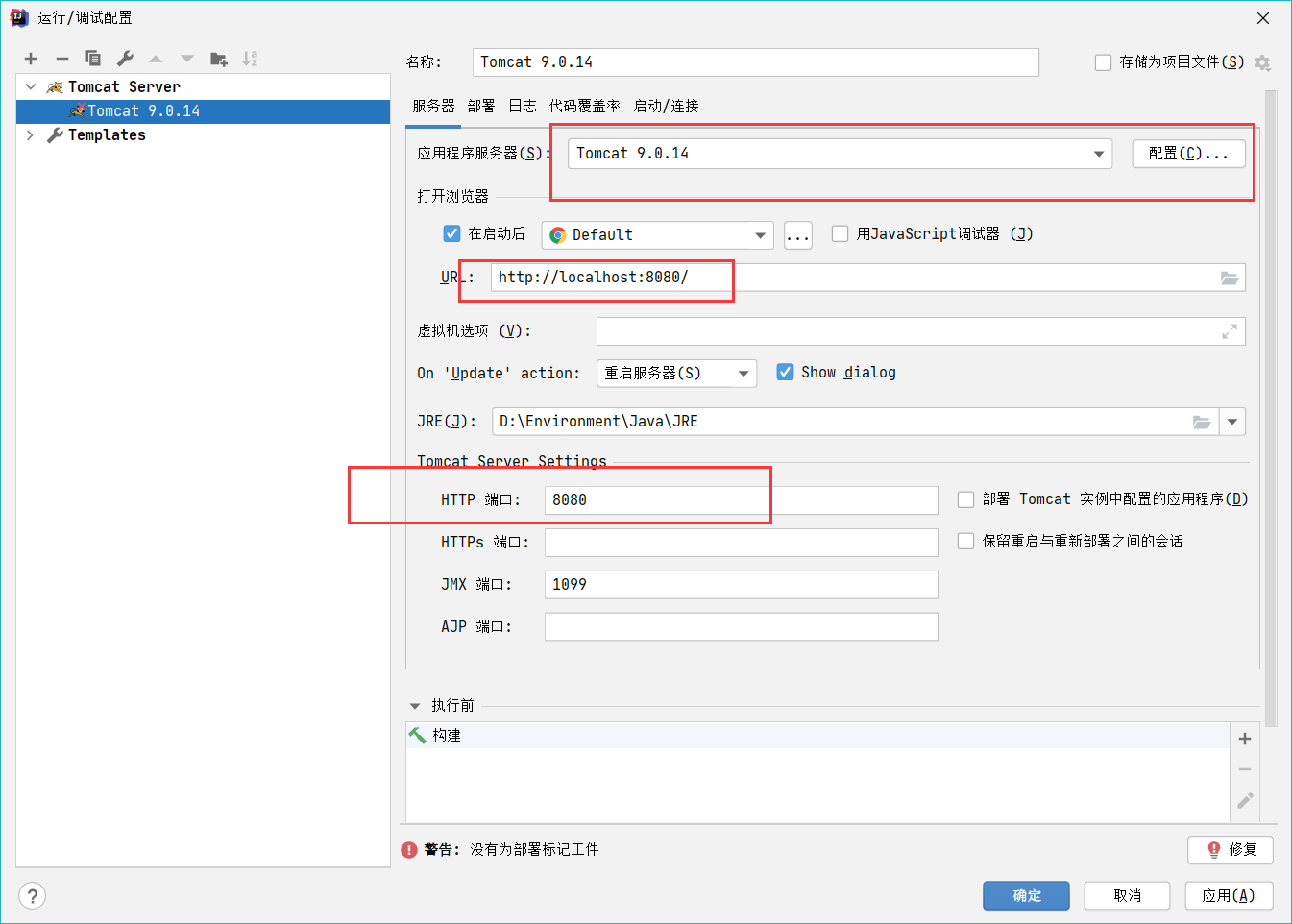
Task: Click the Apply button
Action: click(1229, 896)
